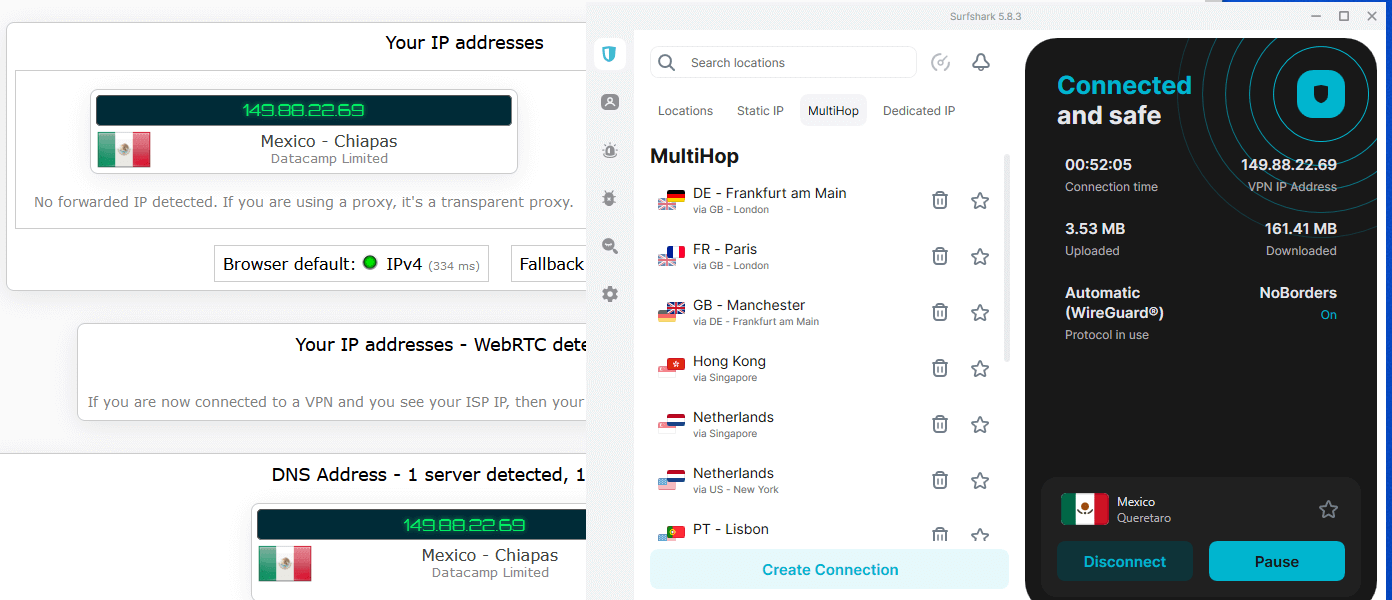Click Automatic (WireGuard®) protocol text
This screenshot has width=1392, height=600.
coord(1114,303)
